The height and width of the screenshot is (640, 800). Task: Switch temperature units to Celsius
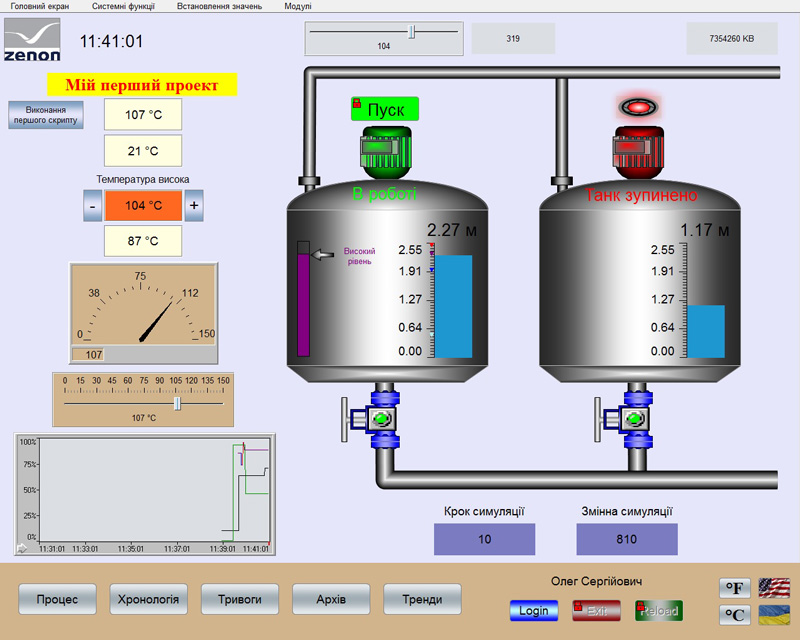(x=737, y=615)
